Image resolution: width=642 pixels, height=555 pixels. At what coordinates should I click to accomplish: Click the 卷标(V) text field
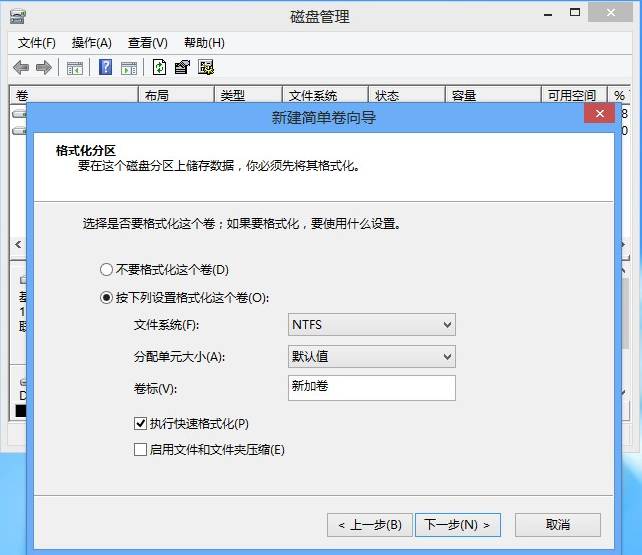point(372,388)
